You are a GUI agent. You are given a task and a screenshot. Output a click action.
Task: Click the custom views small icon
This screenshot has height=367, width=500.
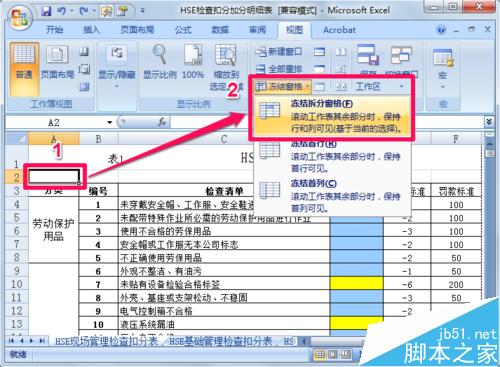click(x=84, y=69)
